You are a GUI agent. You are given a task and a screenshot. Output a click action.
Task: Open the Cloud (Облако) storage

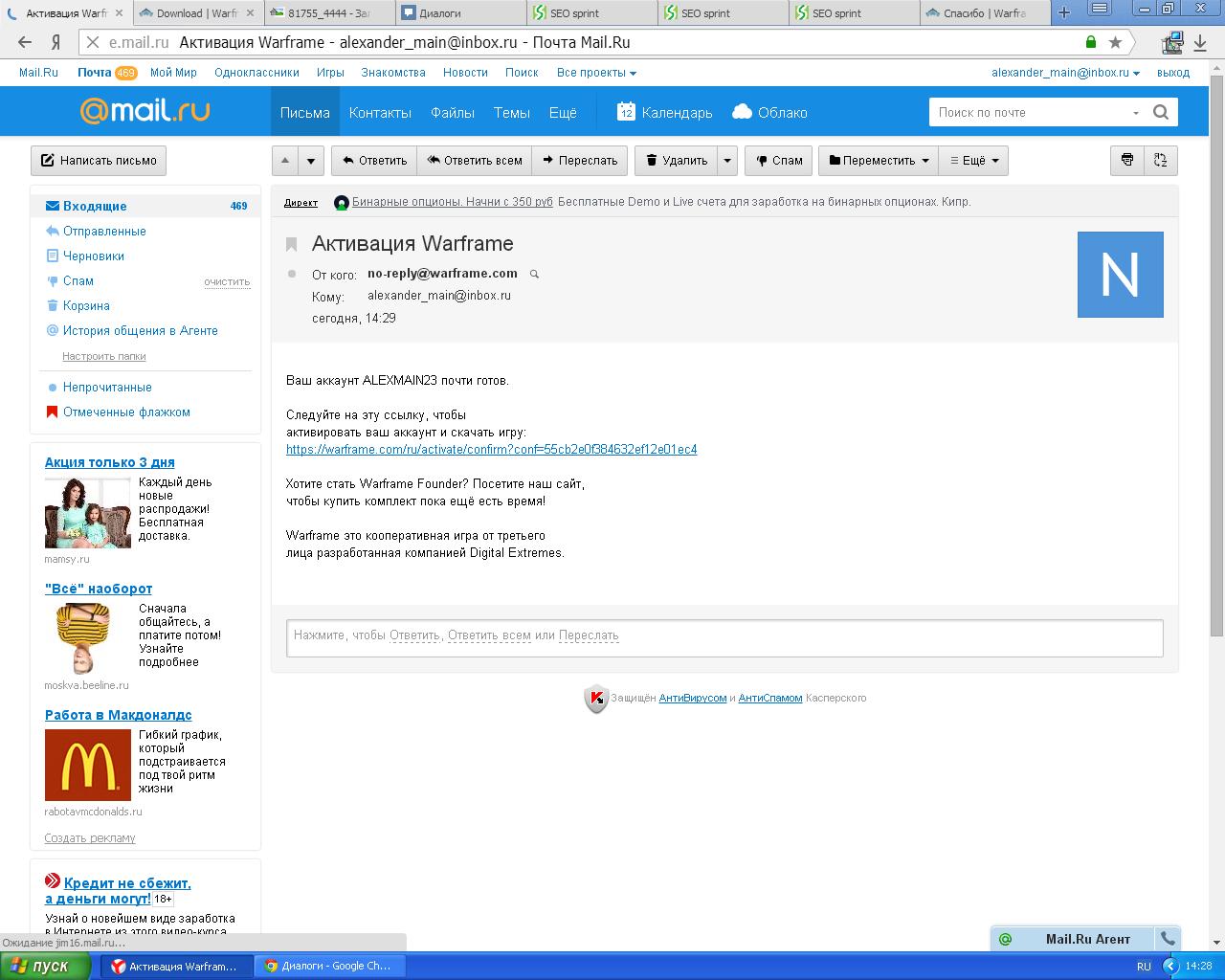click(x=769, y=112)
